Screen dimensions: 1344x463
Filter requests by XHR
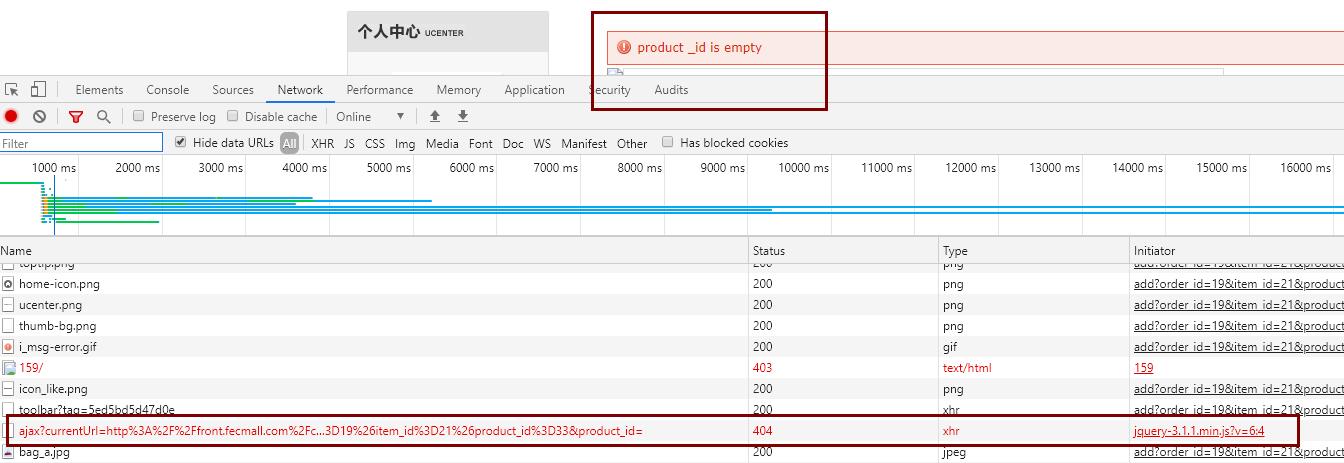click(322, 143)
